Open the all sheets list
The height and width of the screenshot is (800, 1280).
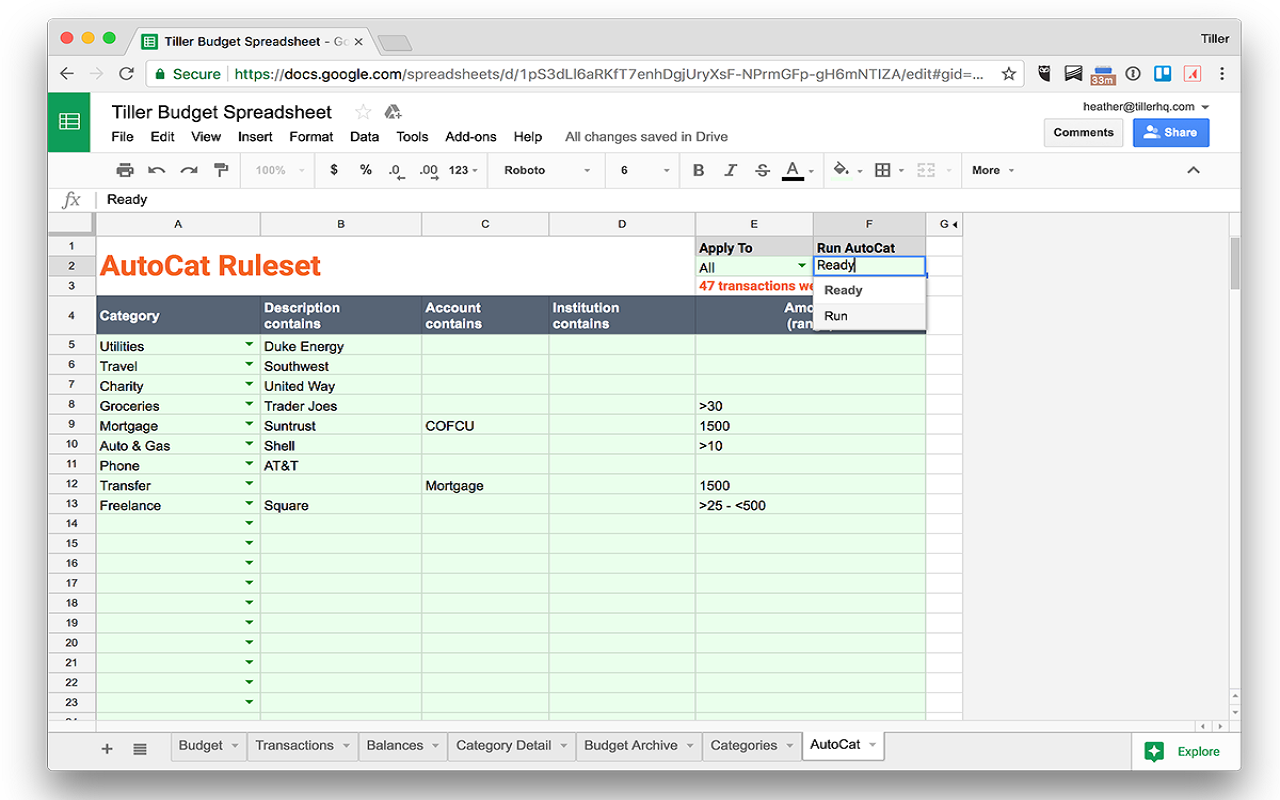pos(140,748)
